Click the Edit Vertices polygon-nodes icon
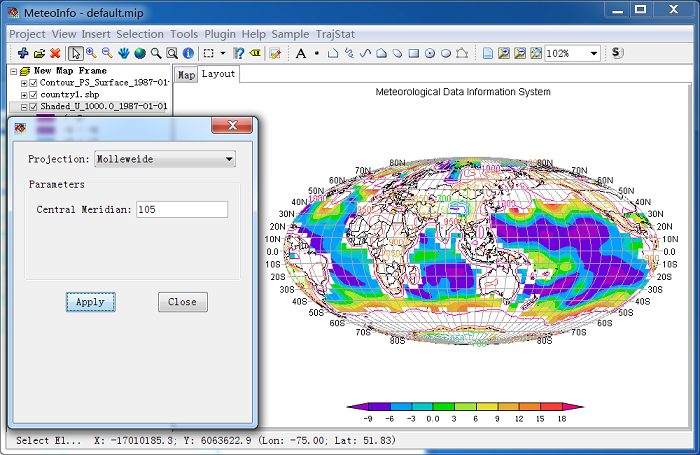The width and height of the screenshot is (700, 455). [462, 53]
